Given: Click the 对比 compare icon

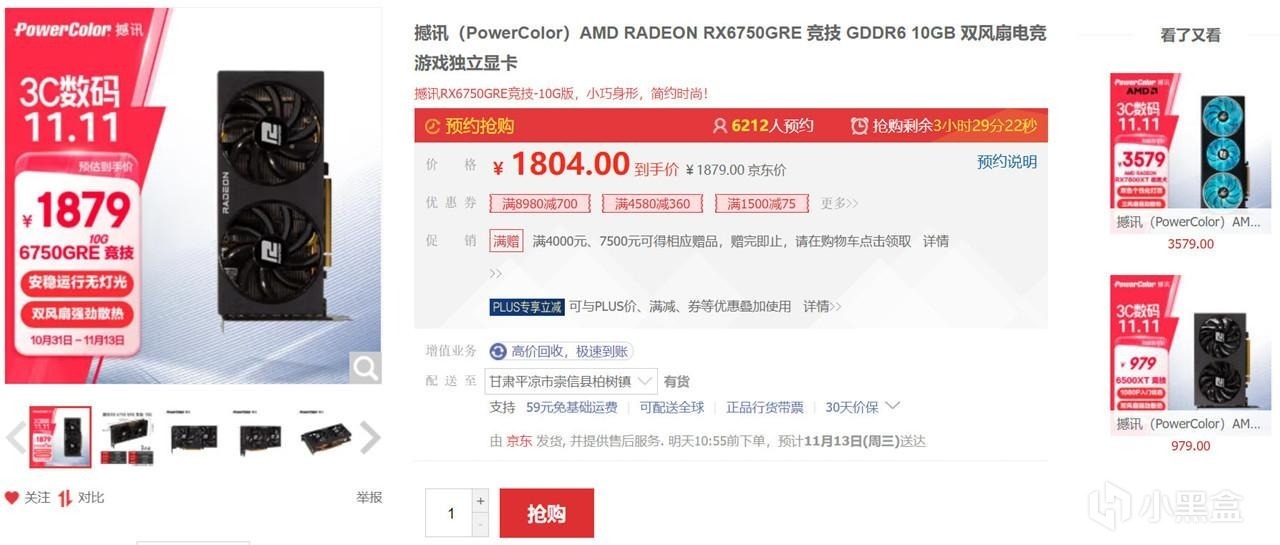Looking at the screenshot, I should pyautogui.click(x=65, y=498).
